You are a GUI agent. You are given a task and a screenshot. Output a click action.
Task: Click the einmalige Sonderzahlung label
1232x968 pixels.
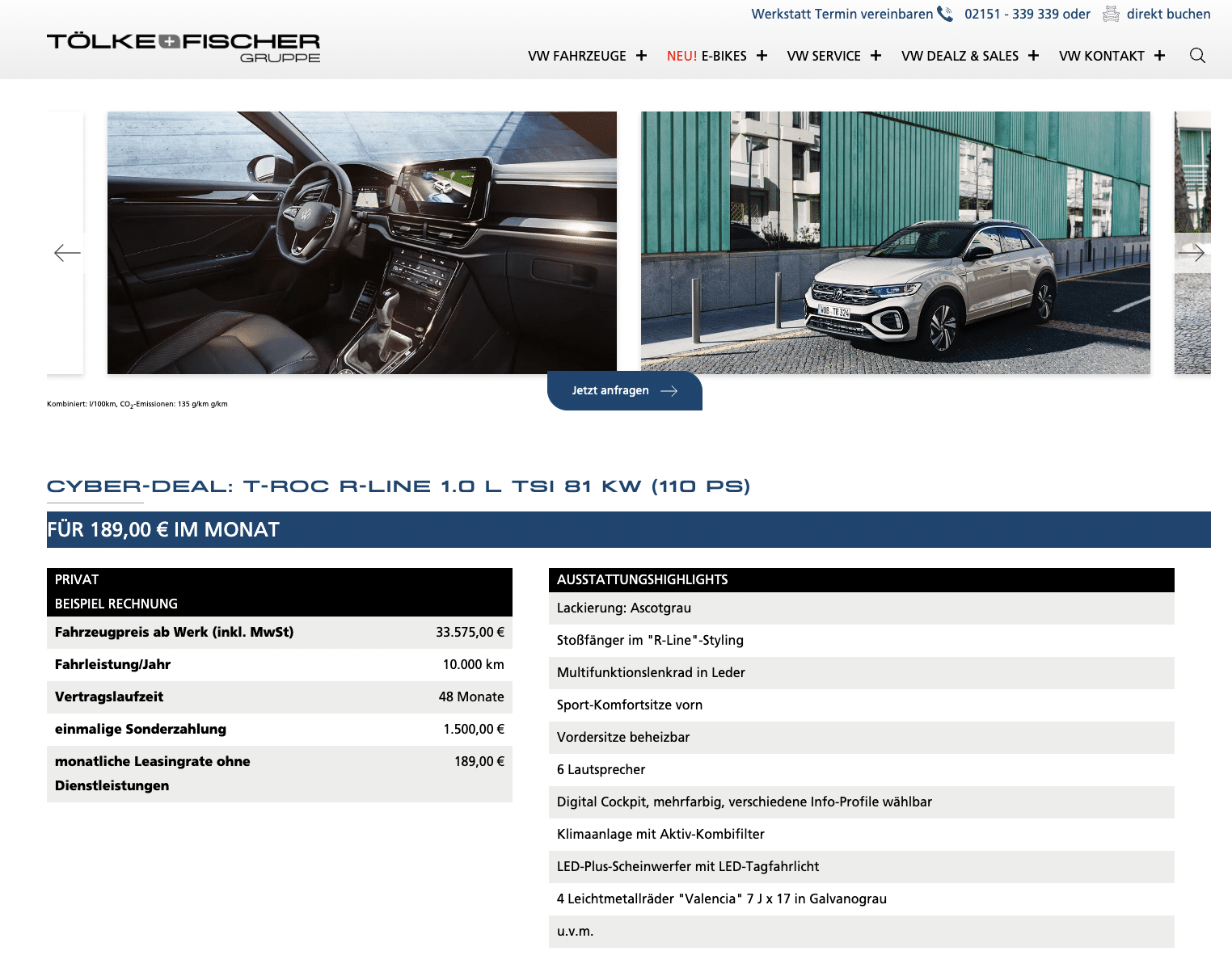coord(141,729)
